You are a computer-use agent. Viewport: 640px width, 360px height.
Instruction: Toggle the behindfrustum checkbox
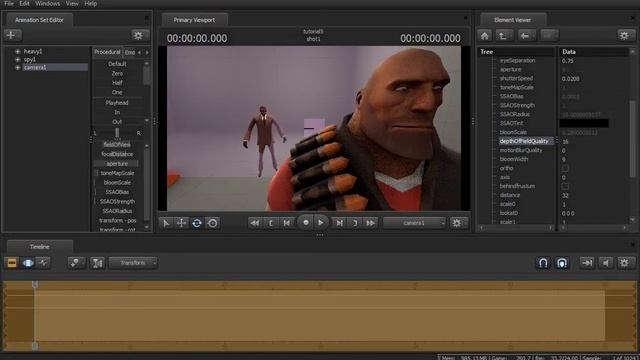coord(565,186)
